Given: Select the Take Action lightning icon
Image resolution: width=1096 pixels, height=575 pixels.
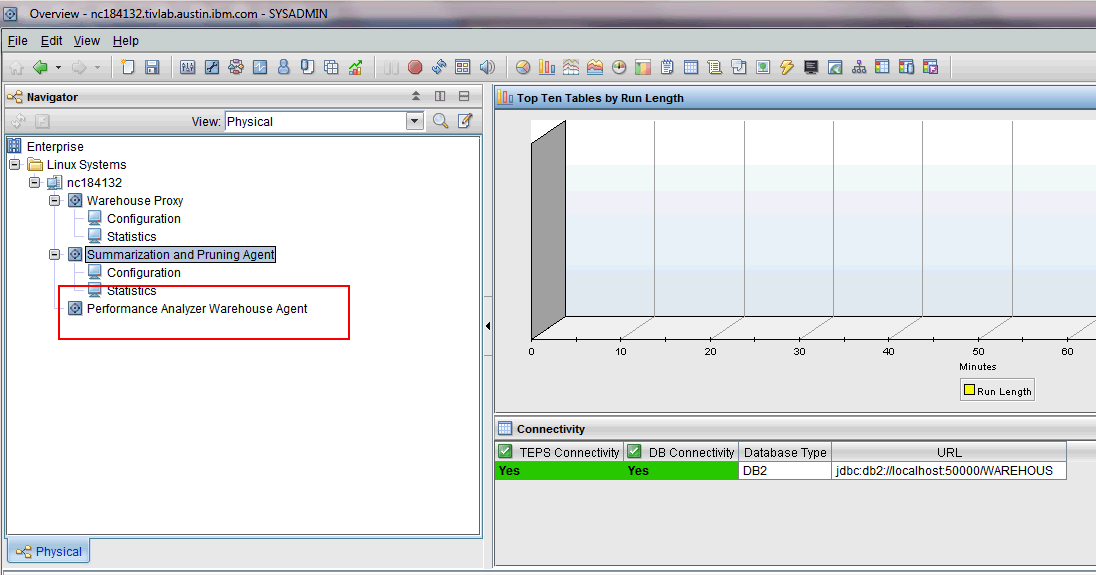Looking at the screenshot, I should [787, 67].
